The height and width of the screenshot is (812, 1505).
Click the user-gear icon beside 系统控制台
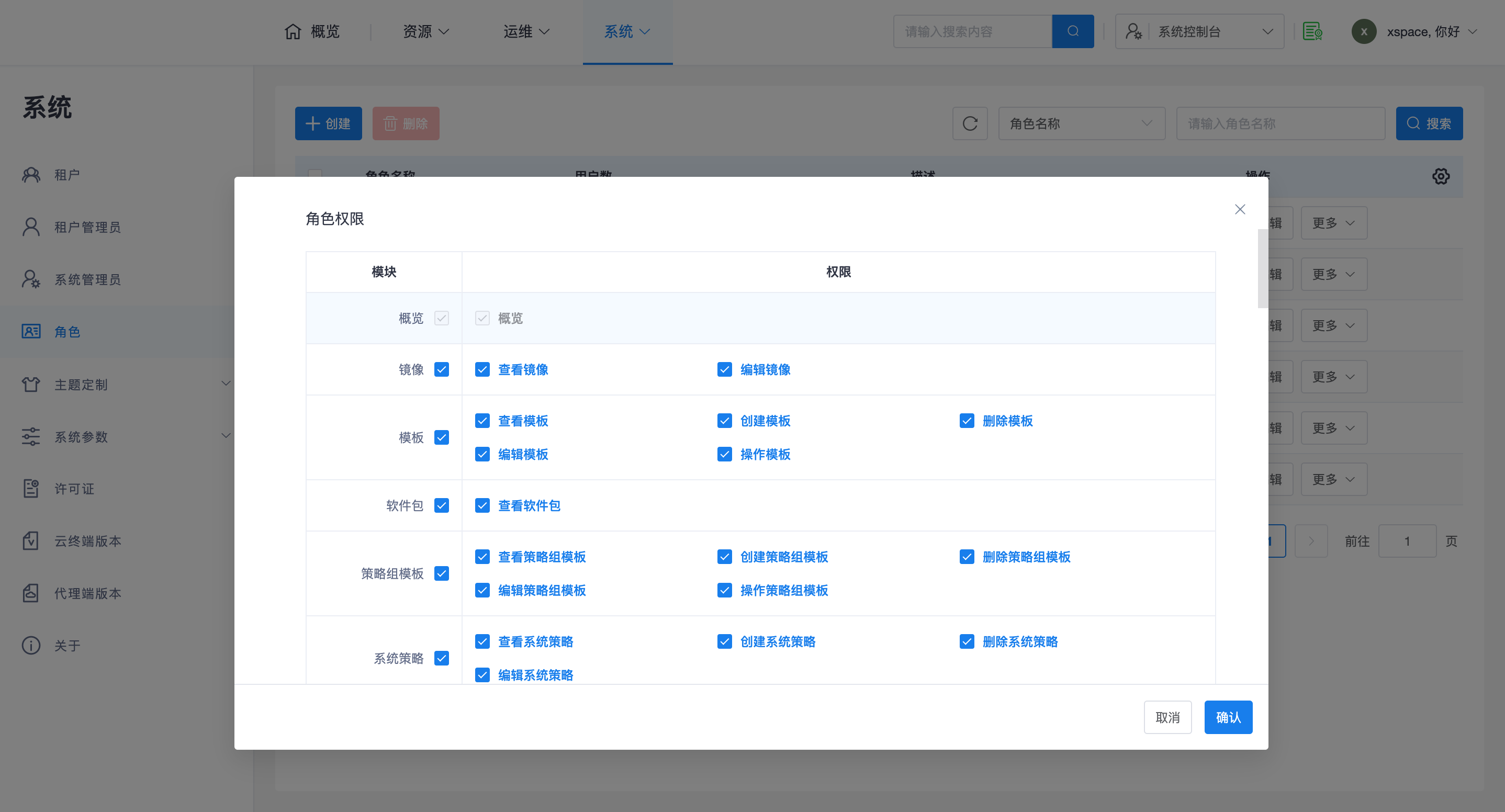(x=1133, y=31)
